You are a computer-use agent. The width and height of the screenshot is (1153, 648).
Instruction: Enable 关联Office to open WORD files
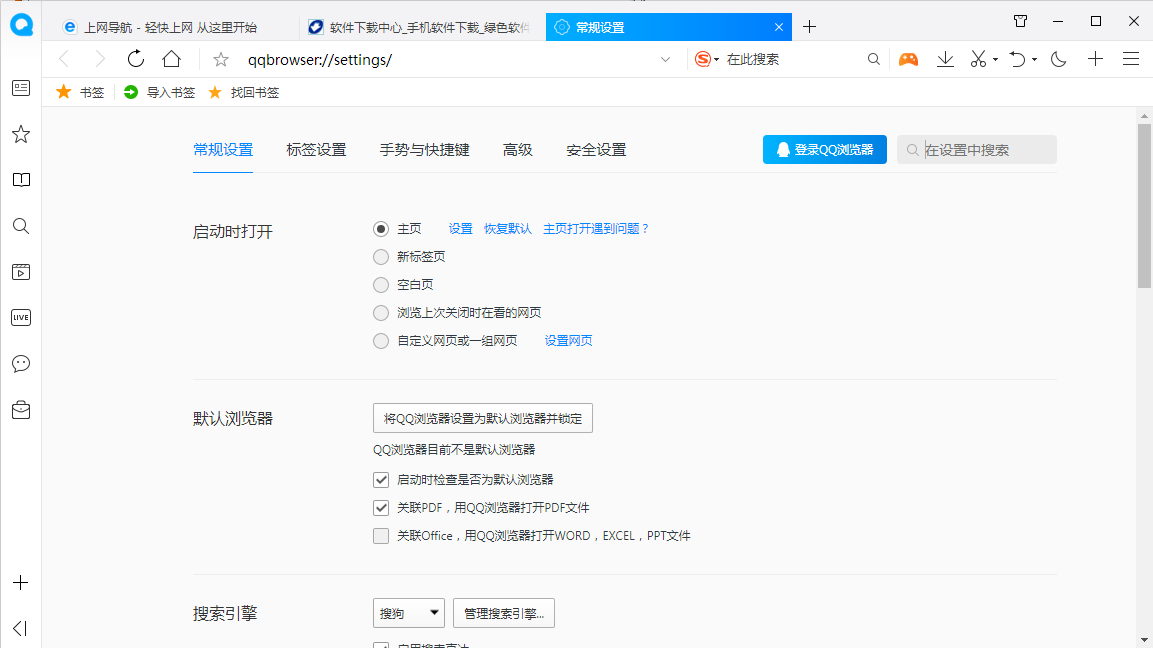point(381,535)
